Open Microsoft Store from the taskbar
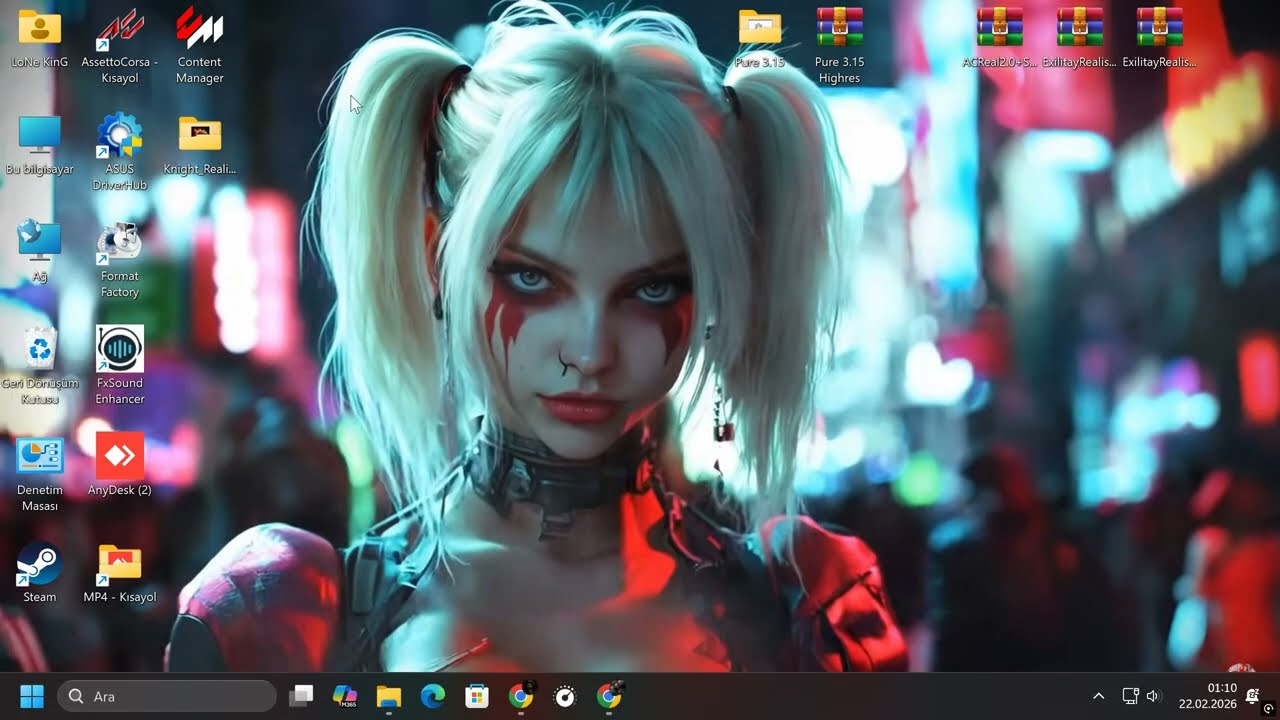The image size is (1280, 720). (x=477, y=696)
